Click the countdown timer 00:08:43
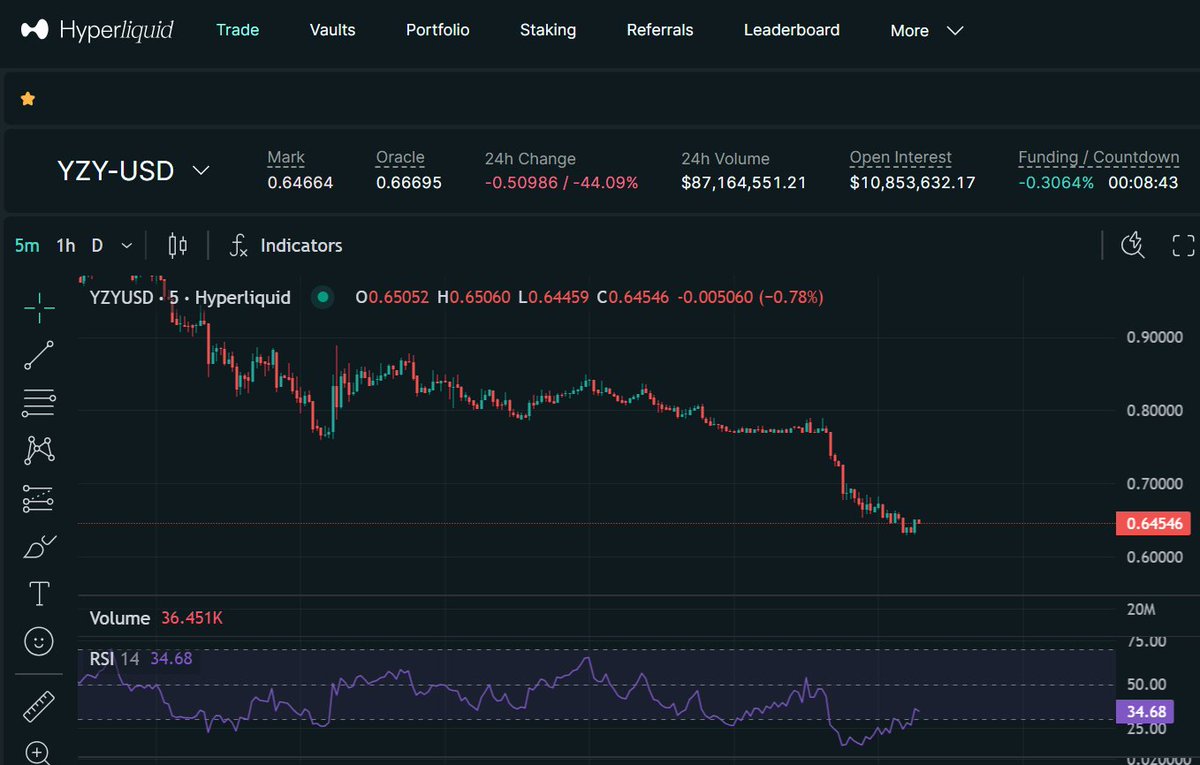The width and height of the screenshot is (1200, 765). tap(1143, 183)
